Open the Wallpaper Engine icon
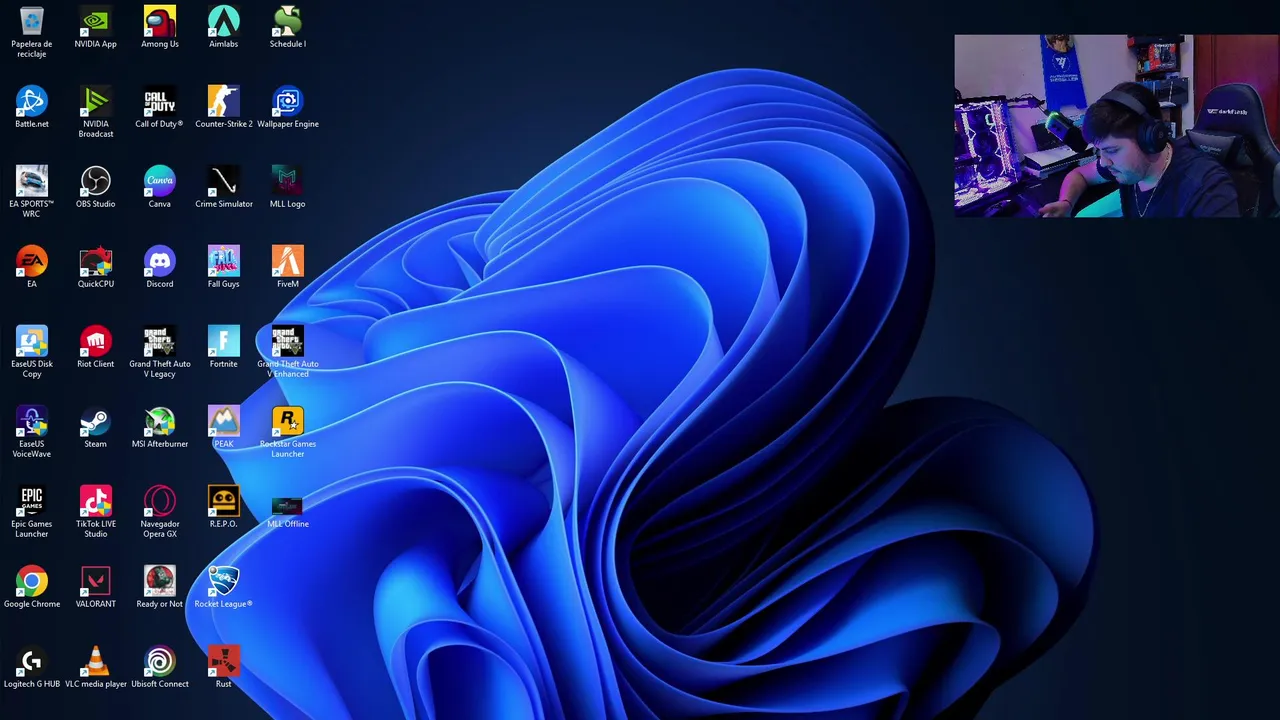1280x720 pixels. (x=287, y=101)
